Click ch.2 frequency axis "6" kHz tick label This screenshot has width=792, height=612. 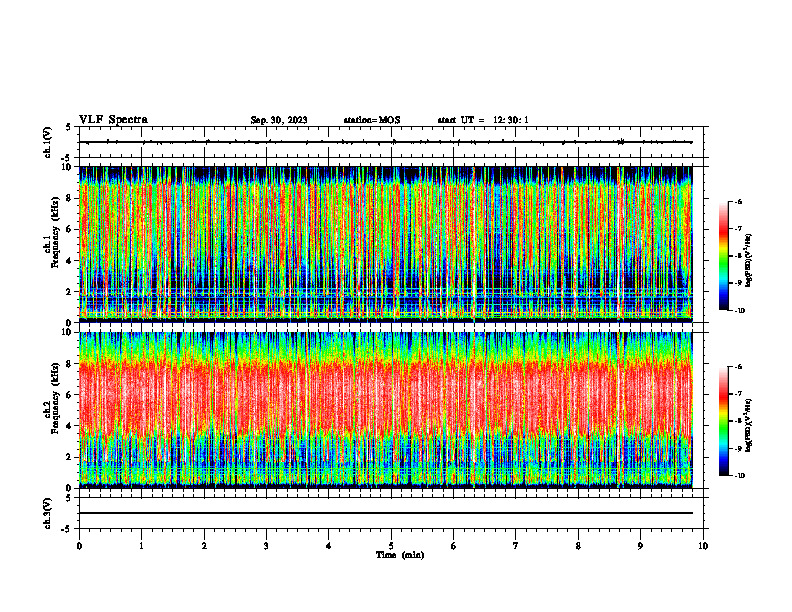(70, 395)
